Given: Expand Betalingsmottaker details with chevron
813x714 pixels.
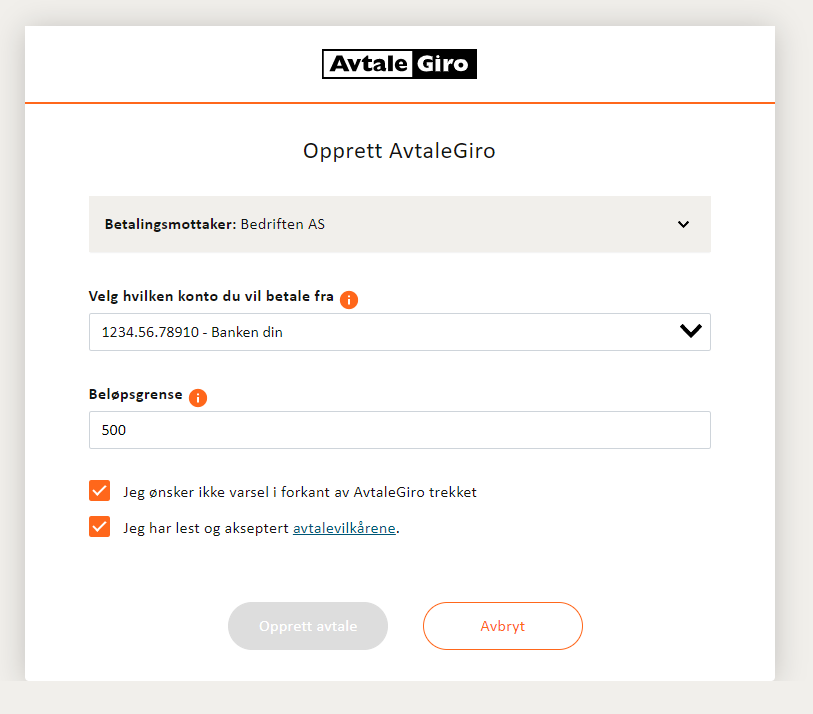Looking at the screenshot, I should point(683,224).
